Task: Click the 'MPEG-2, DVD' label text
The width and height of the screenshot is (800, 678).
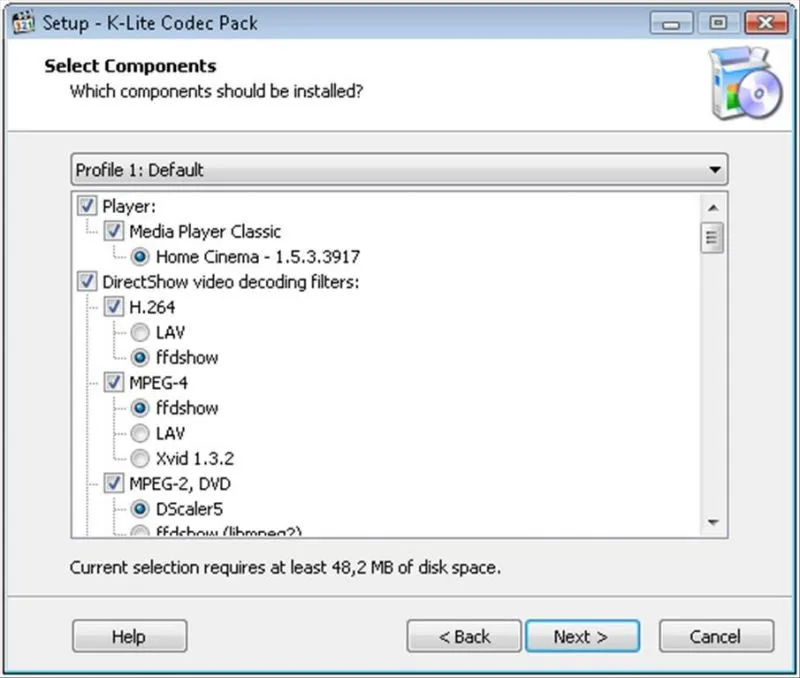Action: click(x=180, y=484)
